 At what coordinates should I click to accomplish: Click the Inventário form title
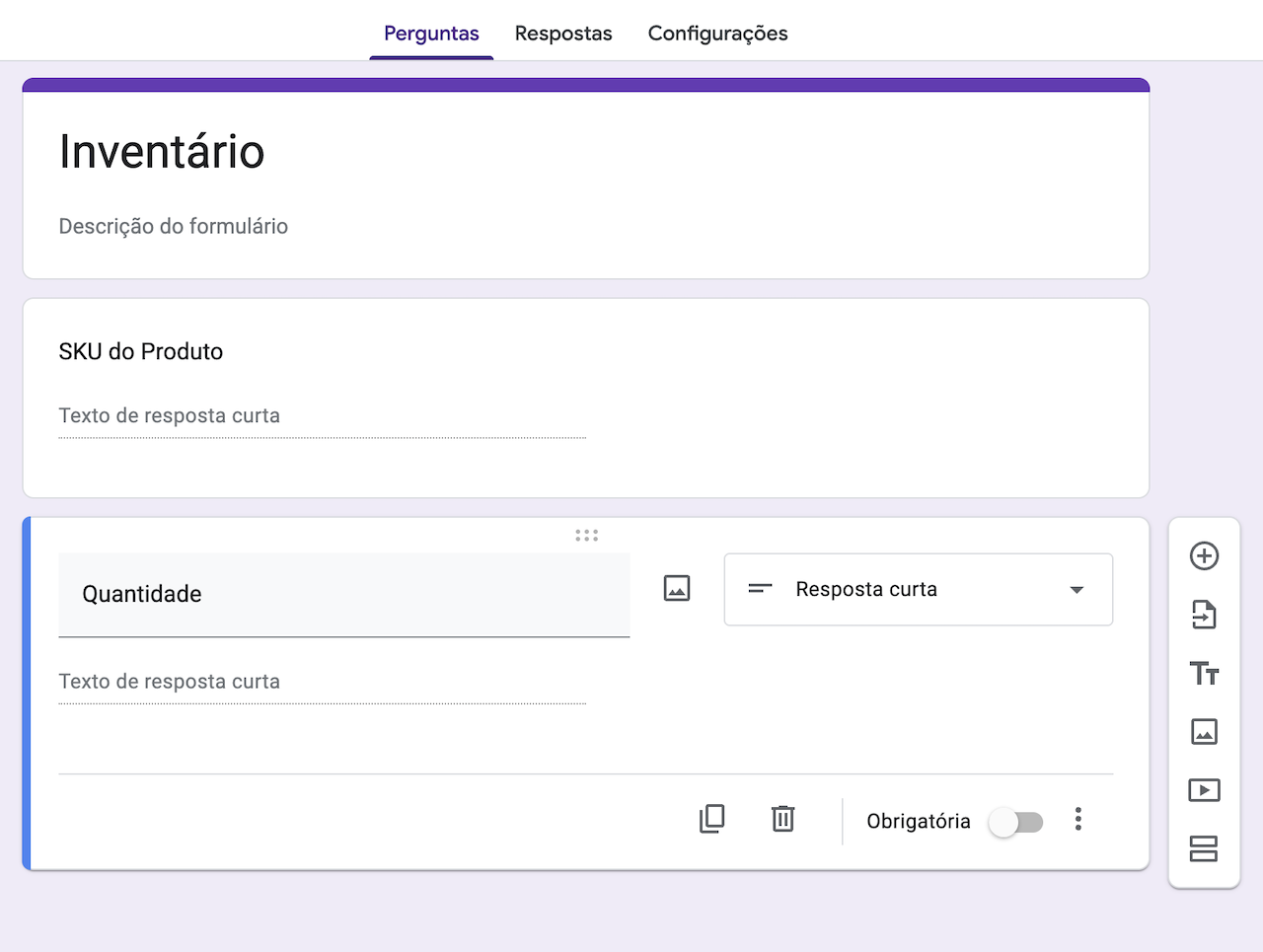[162, 152]
